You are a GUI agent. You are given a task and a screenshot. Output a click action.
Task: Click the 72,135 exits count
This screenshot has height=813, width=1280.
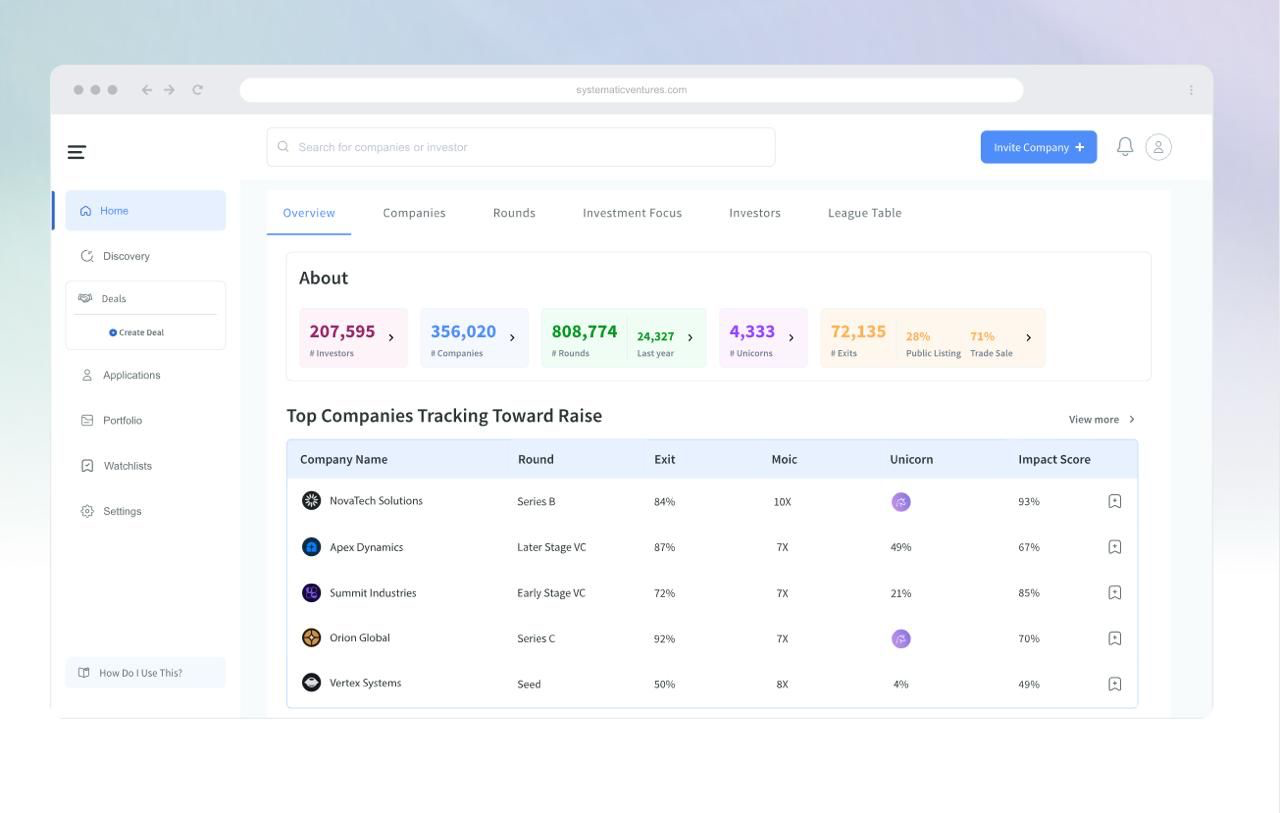(x=858, y=332)
